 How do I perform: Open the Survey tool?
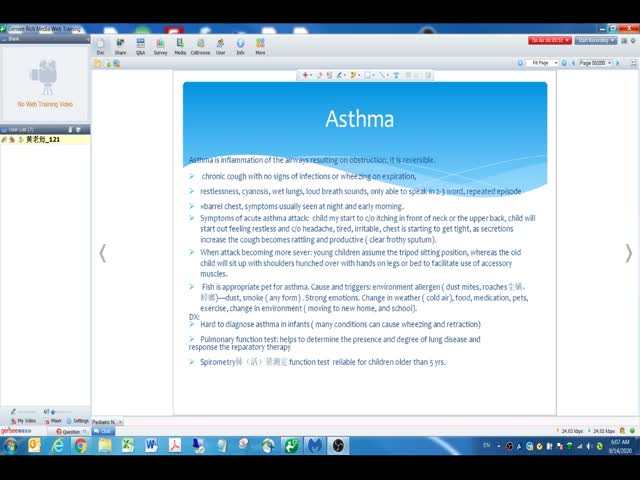point(160,46)
